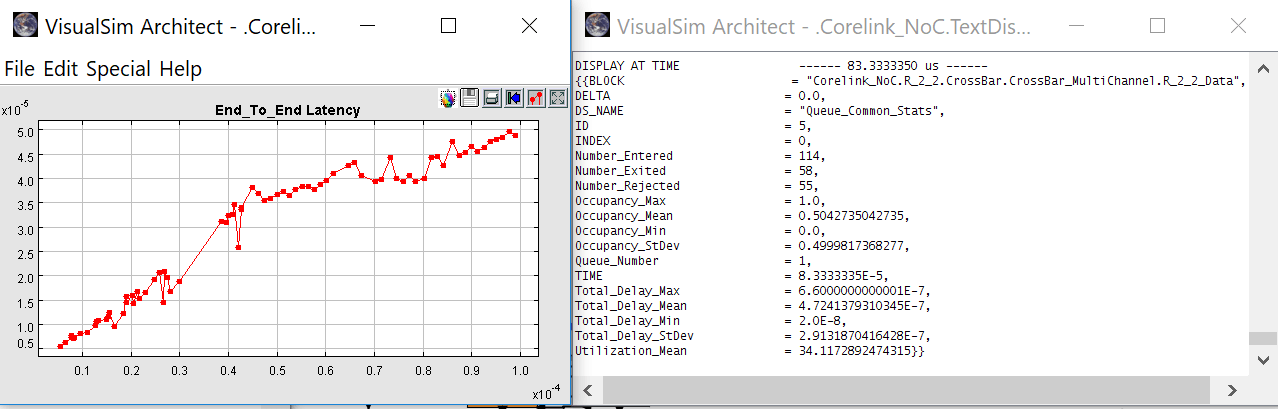
Task: Rescale plot to fit with arrows icon
Action: tap(557, 98)
